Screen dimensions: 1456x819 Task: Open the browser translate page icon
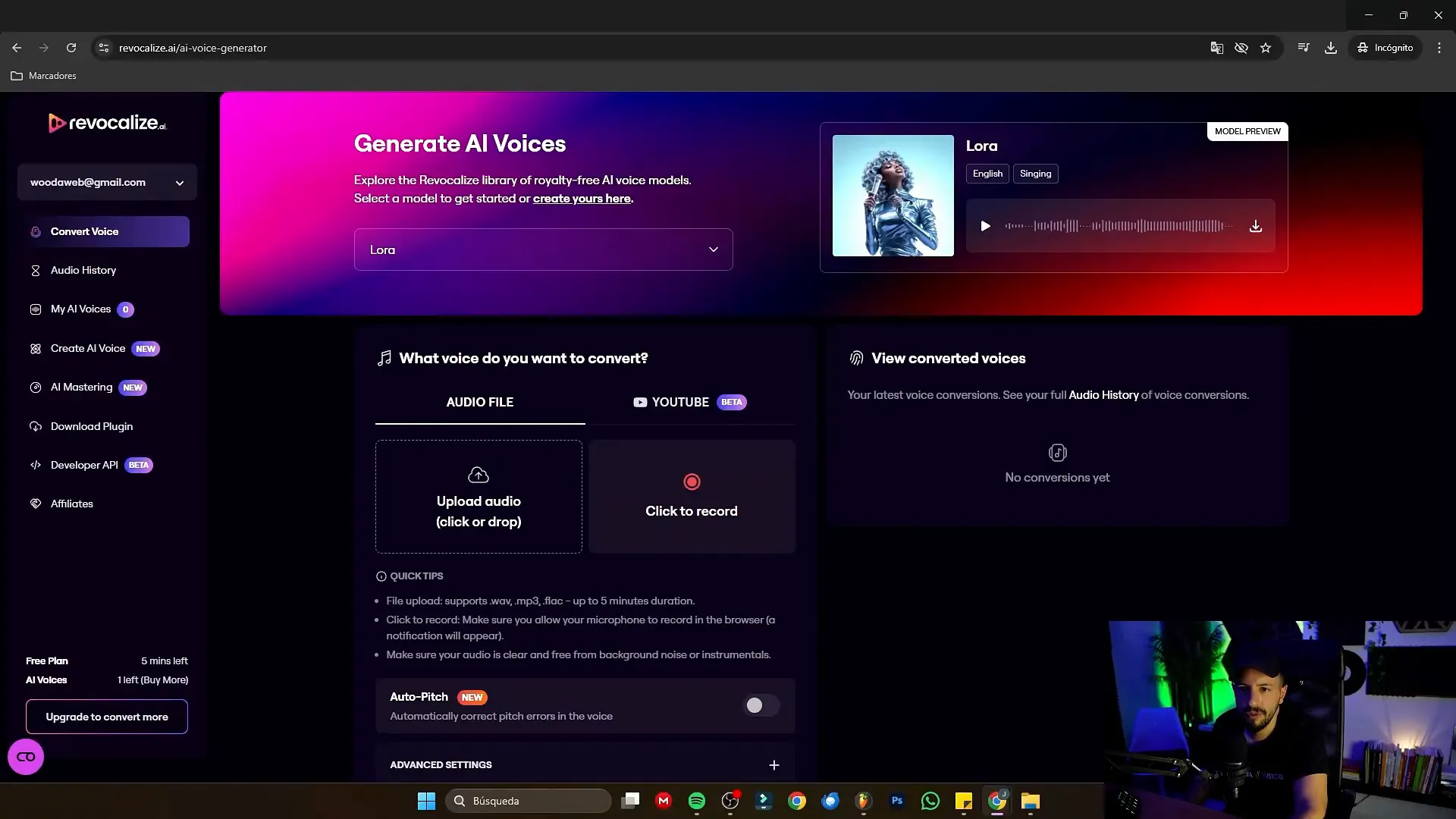[1217, 48]
